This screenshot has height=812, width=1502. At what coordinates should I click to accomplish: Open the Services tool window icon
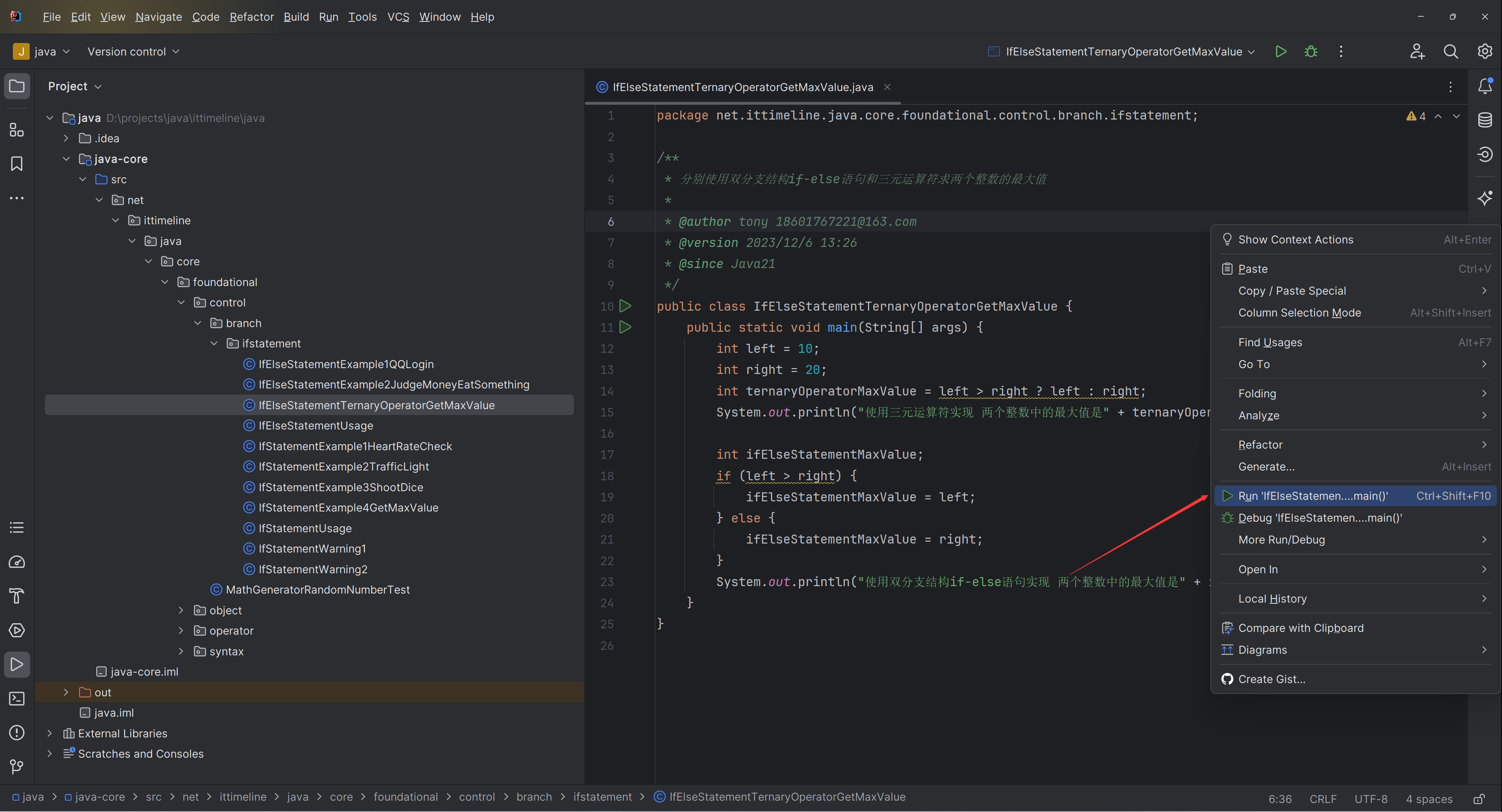pos(17,630)
